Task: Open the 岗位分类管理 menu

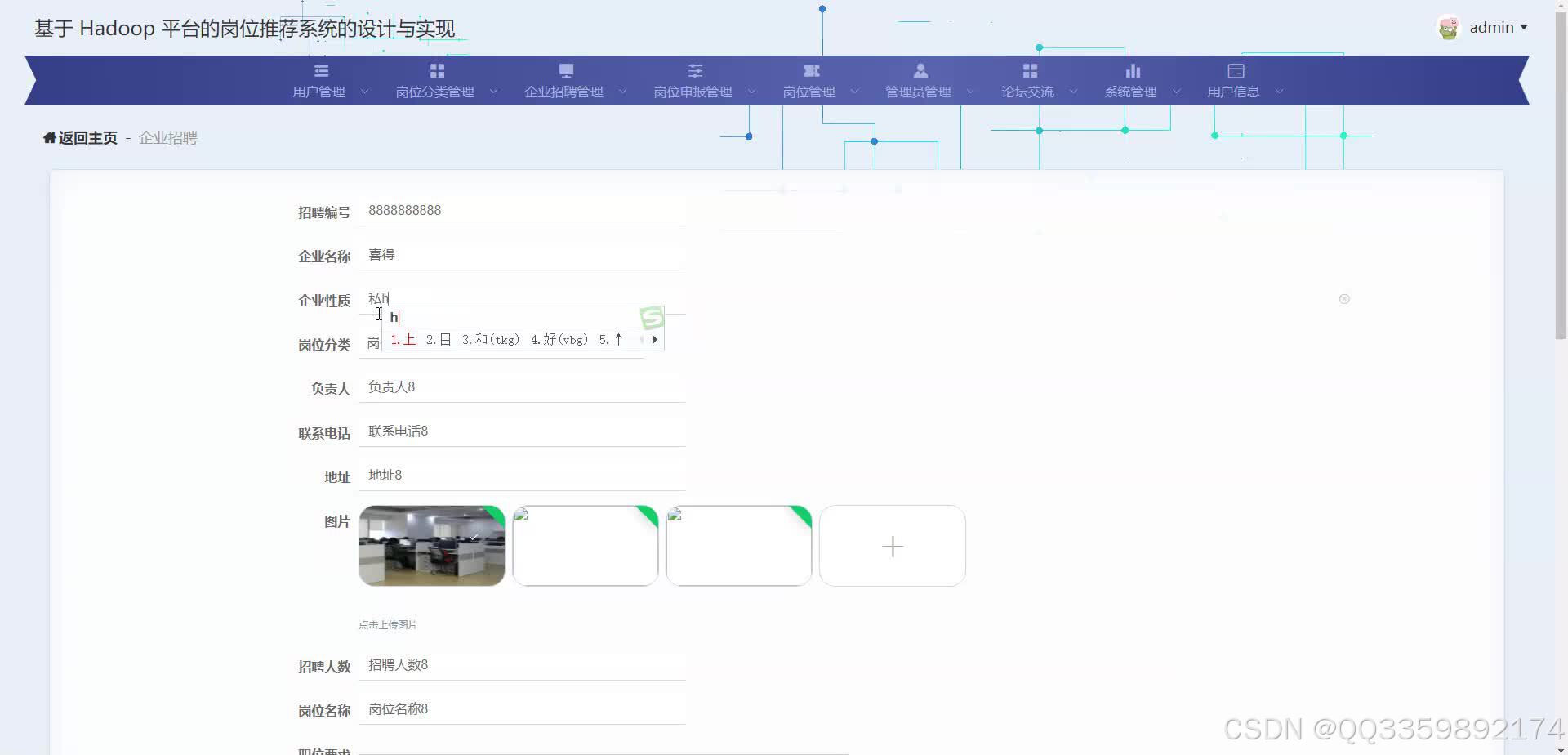Action: [435, 92]
